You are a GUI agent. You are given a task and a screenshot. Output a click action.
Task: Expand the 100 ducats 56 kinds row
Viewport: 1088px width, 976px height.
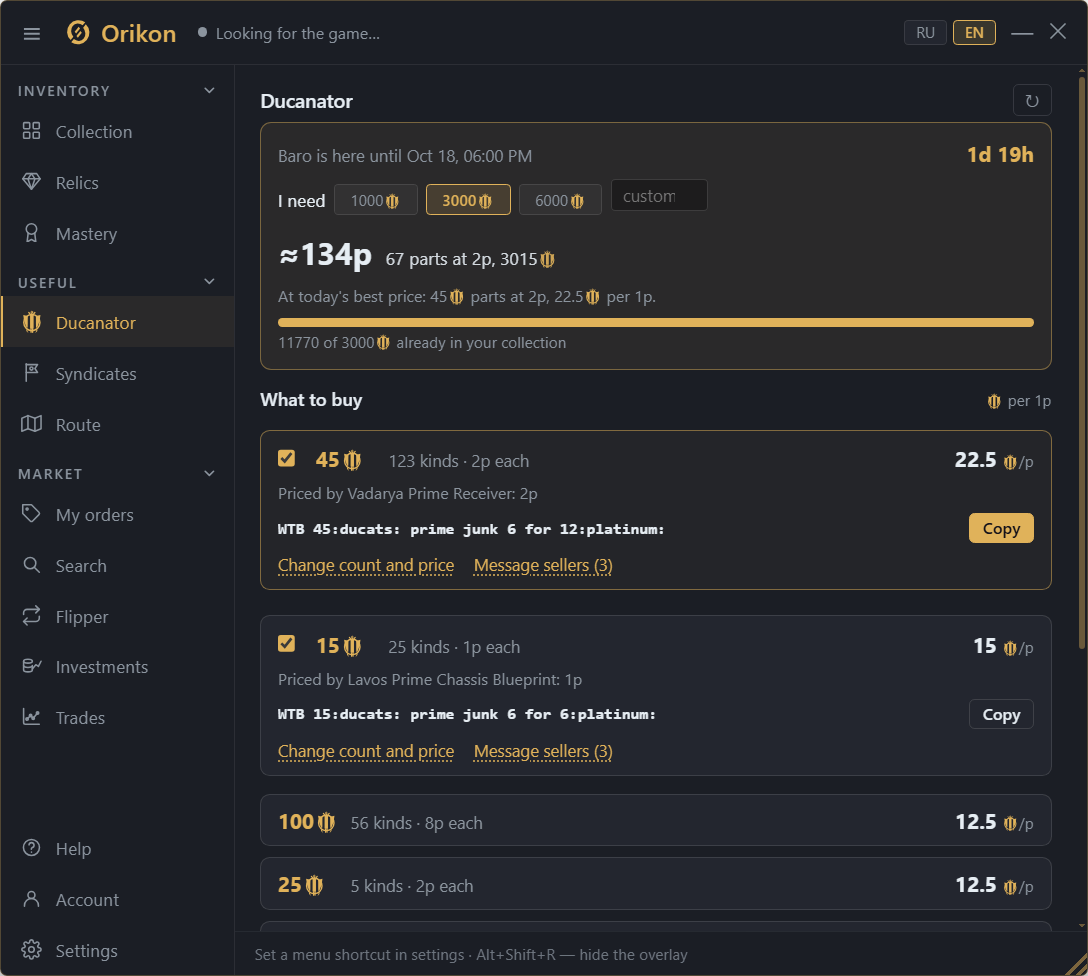click(655, 821)
